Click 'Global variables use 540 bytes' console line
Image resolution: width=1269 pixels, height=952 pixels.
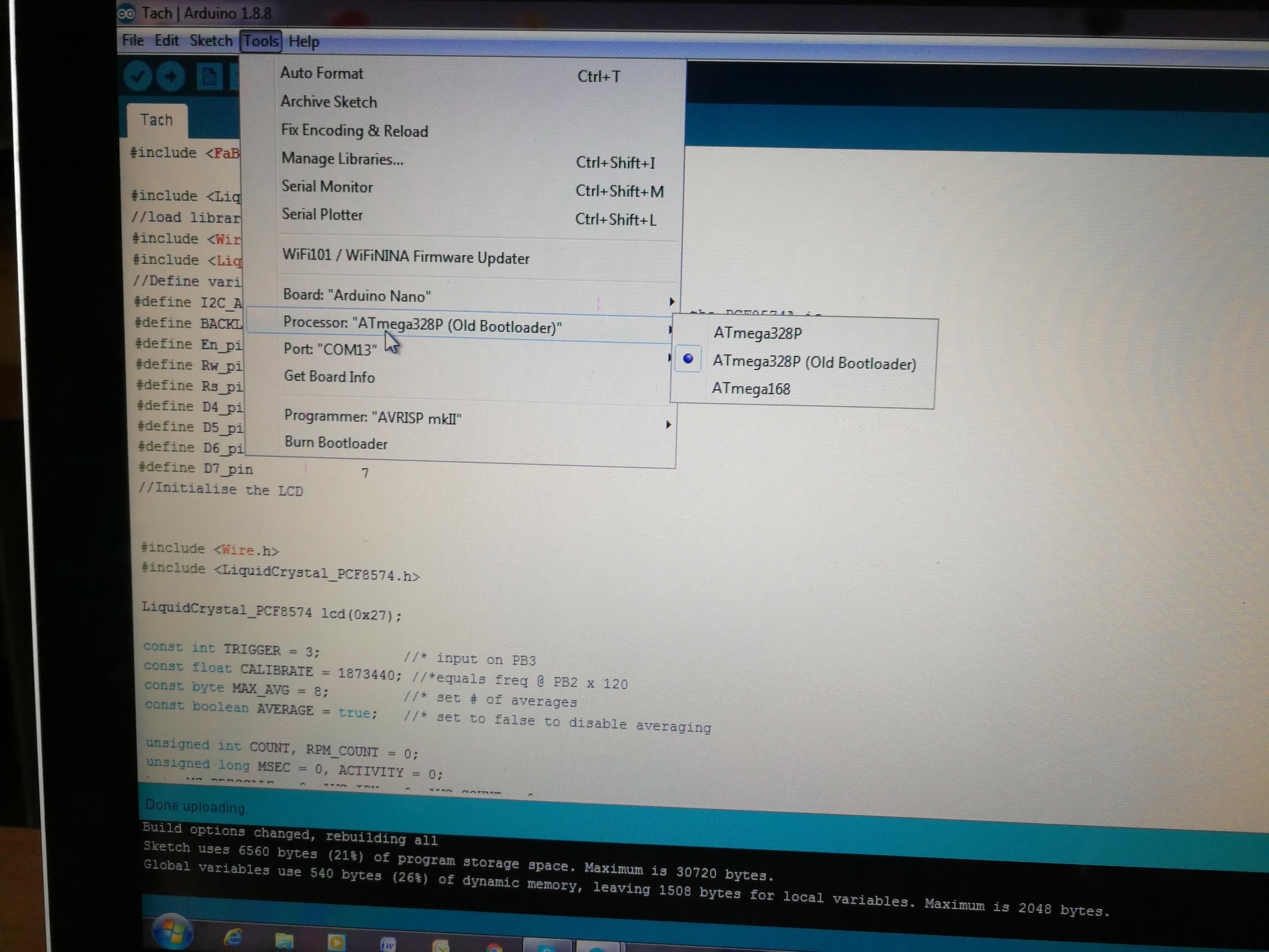point(627,888)
